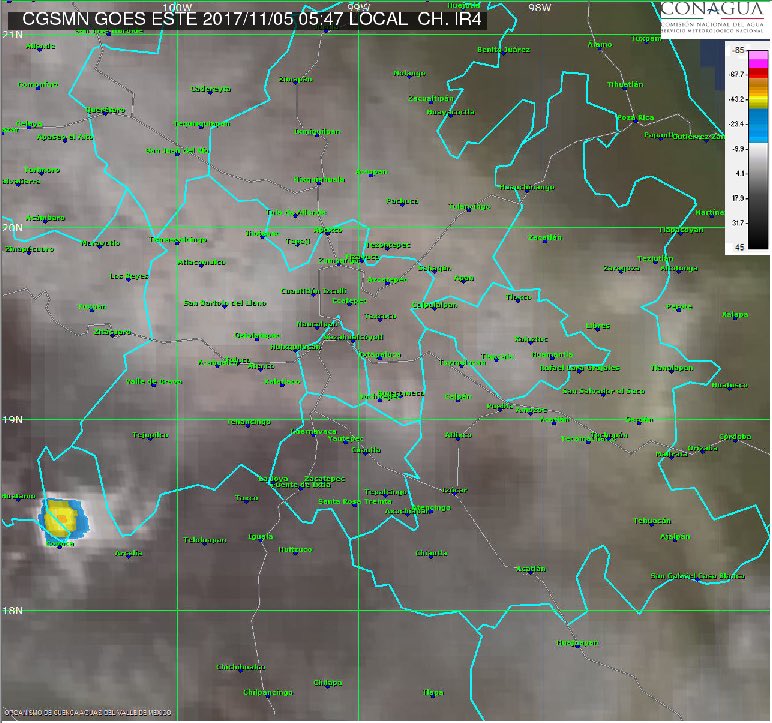Click the 'Cuautla' city label

[x=366, y=450]
